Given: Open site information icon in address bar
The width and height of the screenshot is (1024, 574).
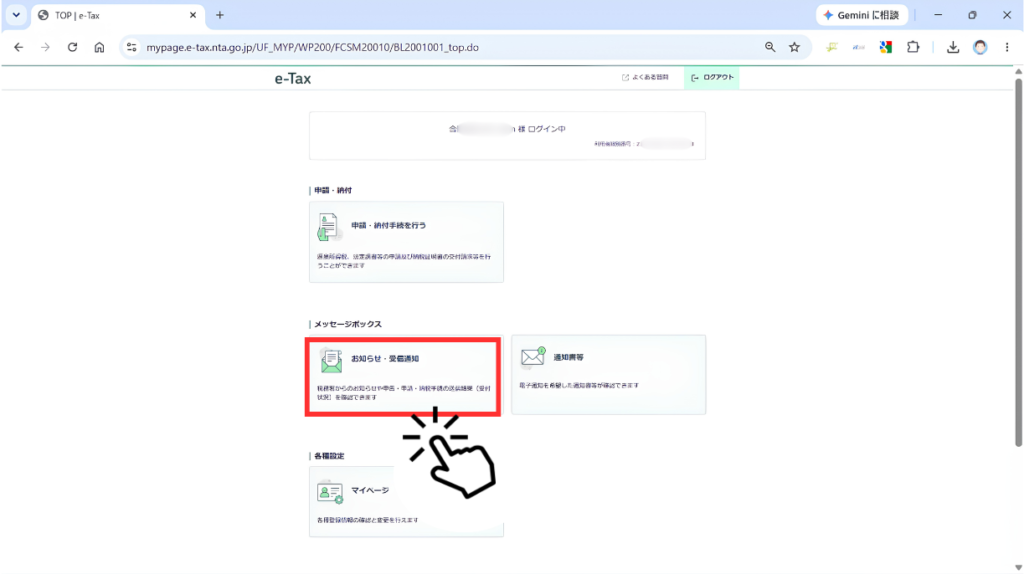Looking at the screenshot, I should [x=132, y=47].
